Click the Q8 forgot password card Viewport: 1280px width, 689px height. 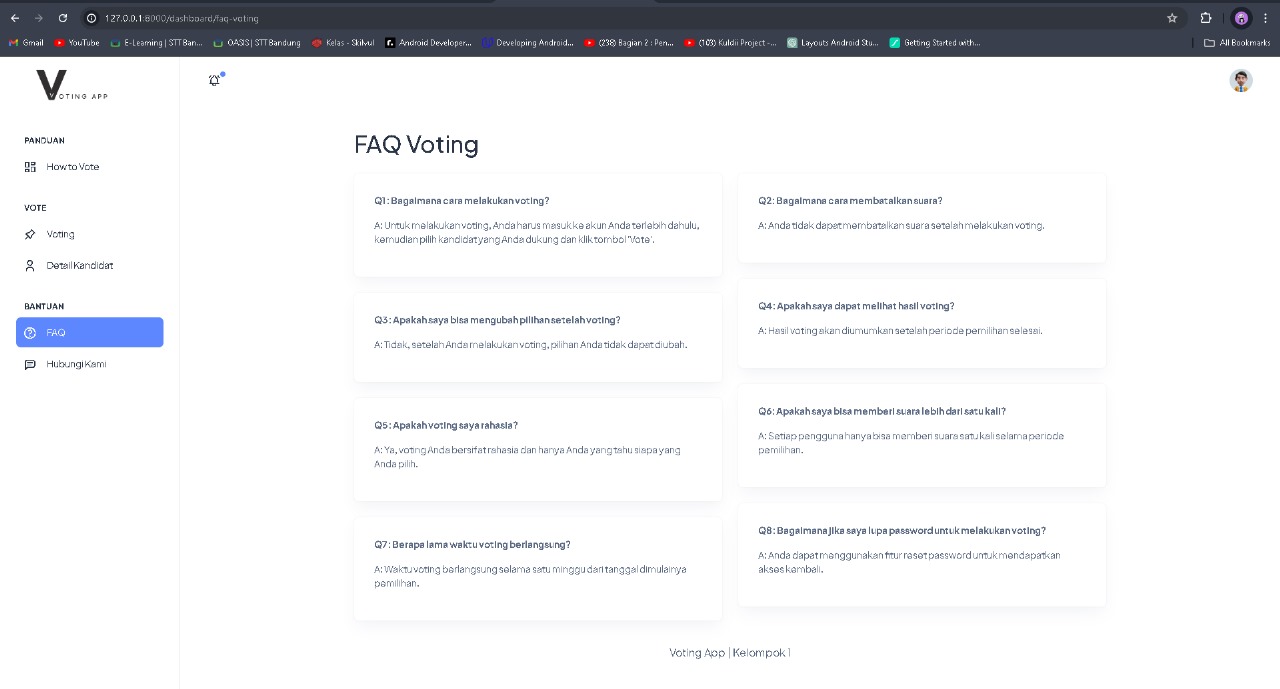point(921,553)
